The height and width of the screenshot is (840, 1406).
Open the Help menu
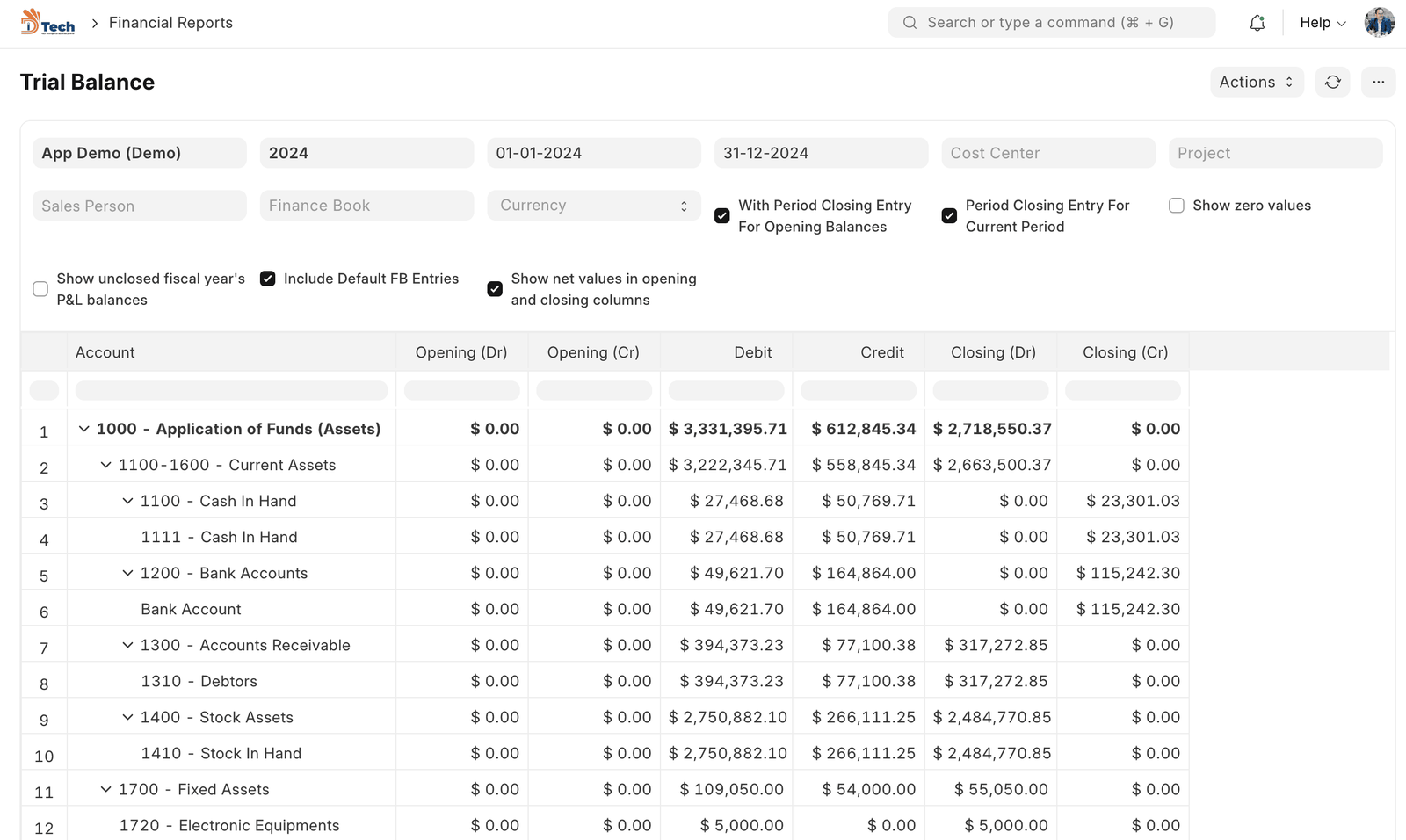[x=1322, y=23]
